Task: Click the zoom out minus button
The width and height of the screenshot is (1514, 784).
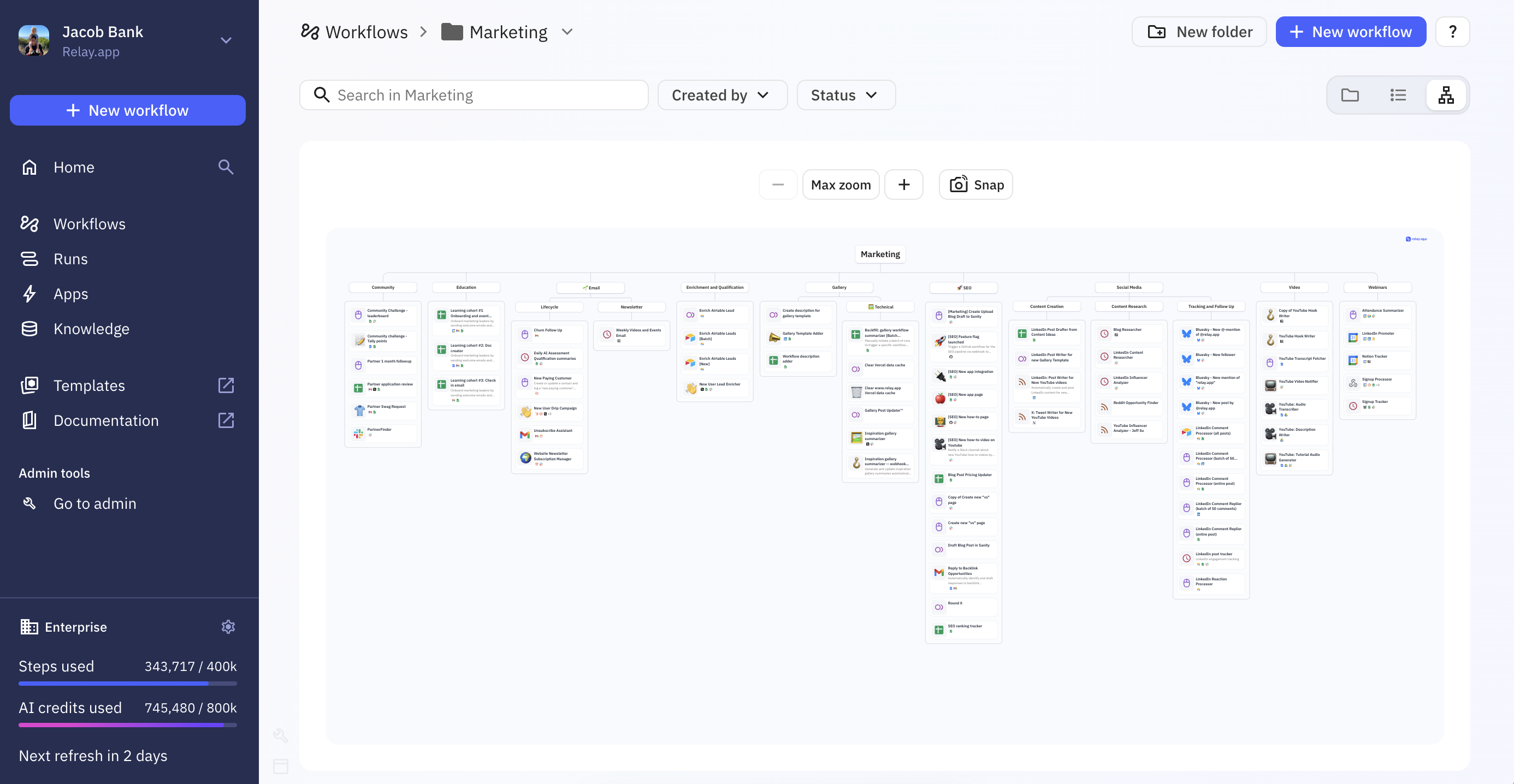Action: tap(778, 185)
